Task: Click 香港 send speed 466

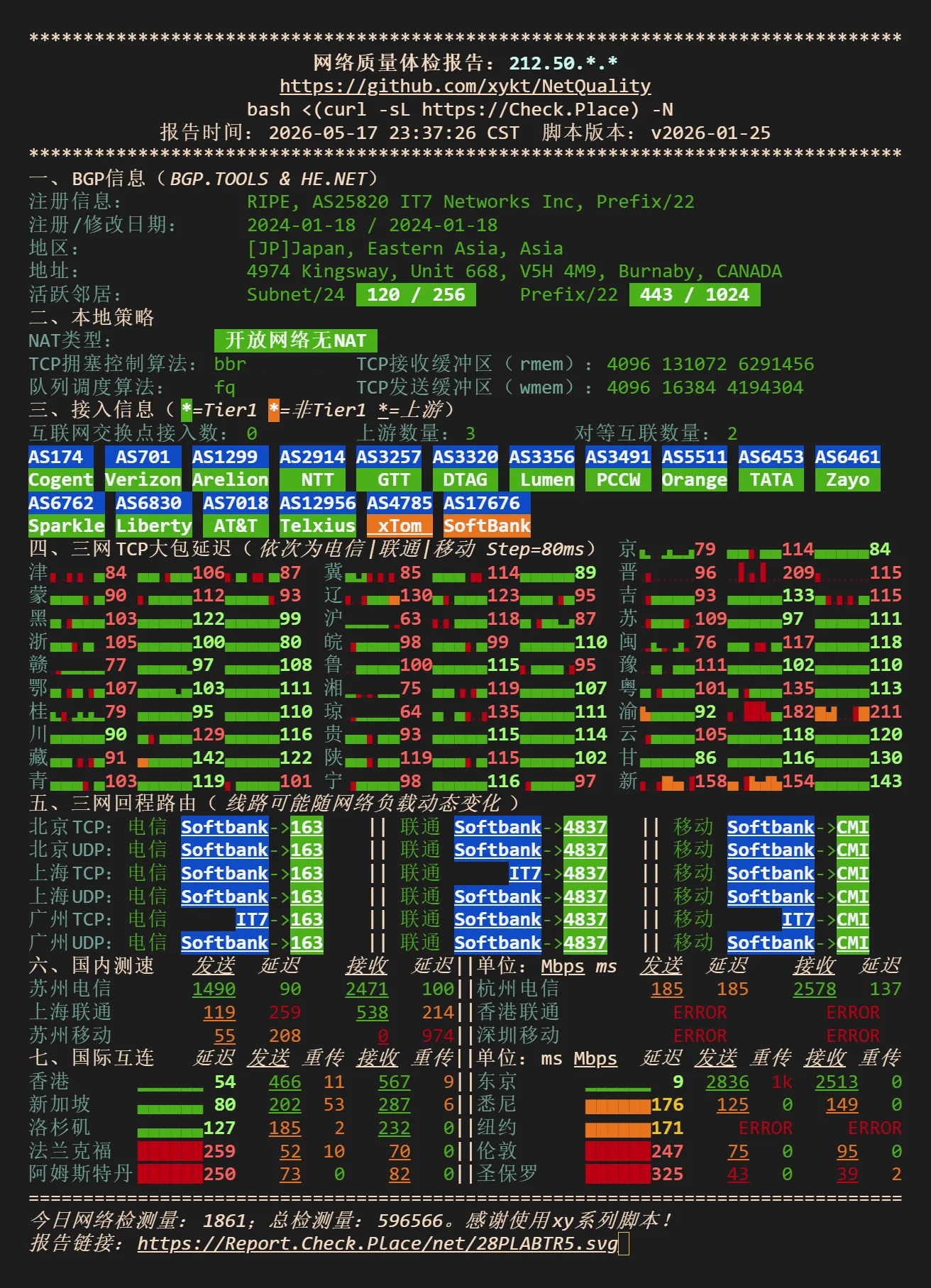Action: click(285, 1082)
